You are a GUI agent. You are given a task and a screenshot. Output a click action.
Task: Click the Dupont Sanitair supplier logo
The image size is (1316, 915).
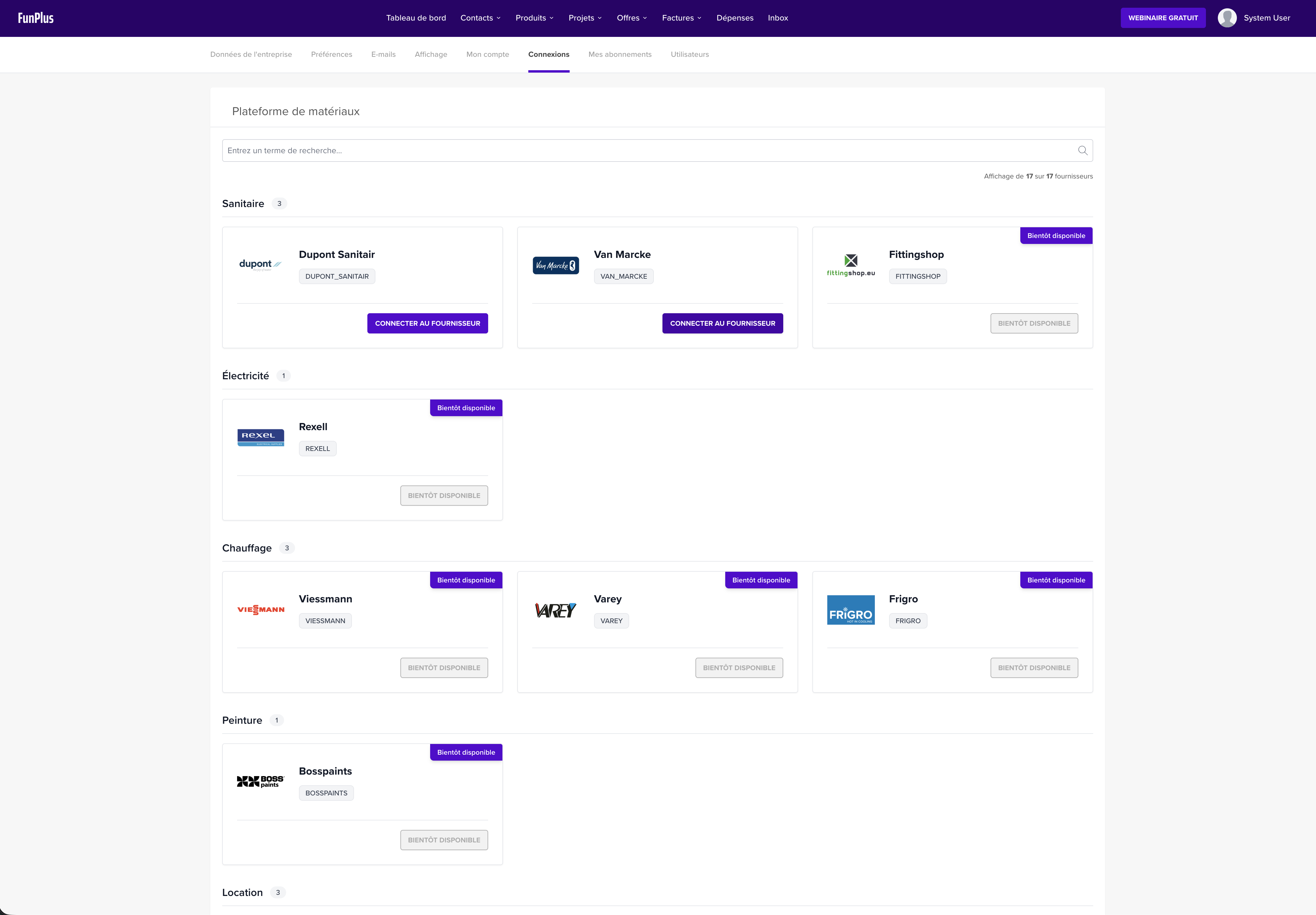click(x=260, y=264)
